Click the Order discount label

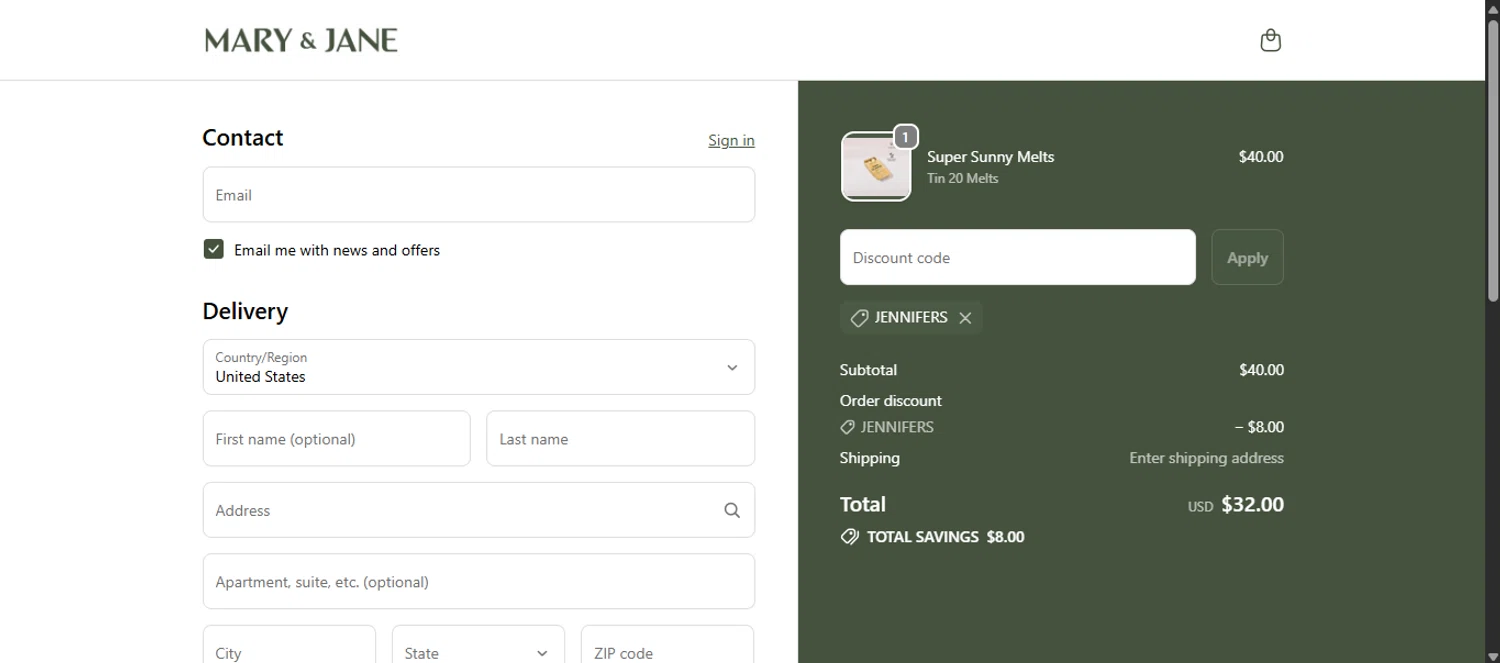890,401
